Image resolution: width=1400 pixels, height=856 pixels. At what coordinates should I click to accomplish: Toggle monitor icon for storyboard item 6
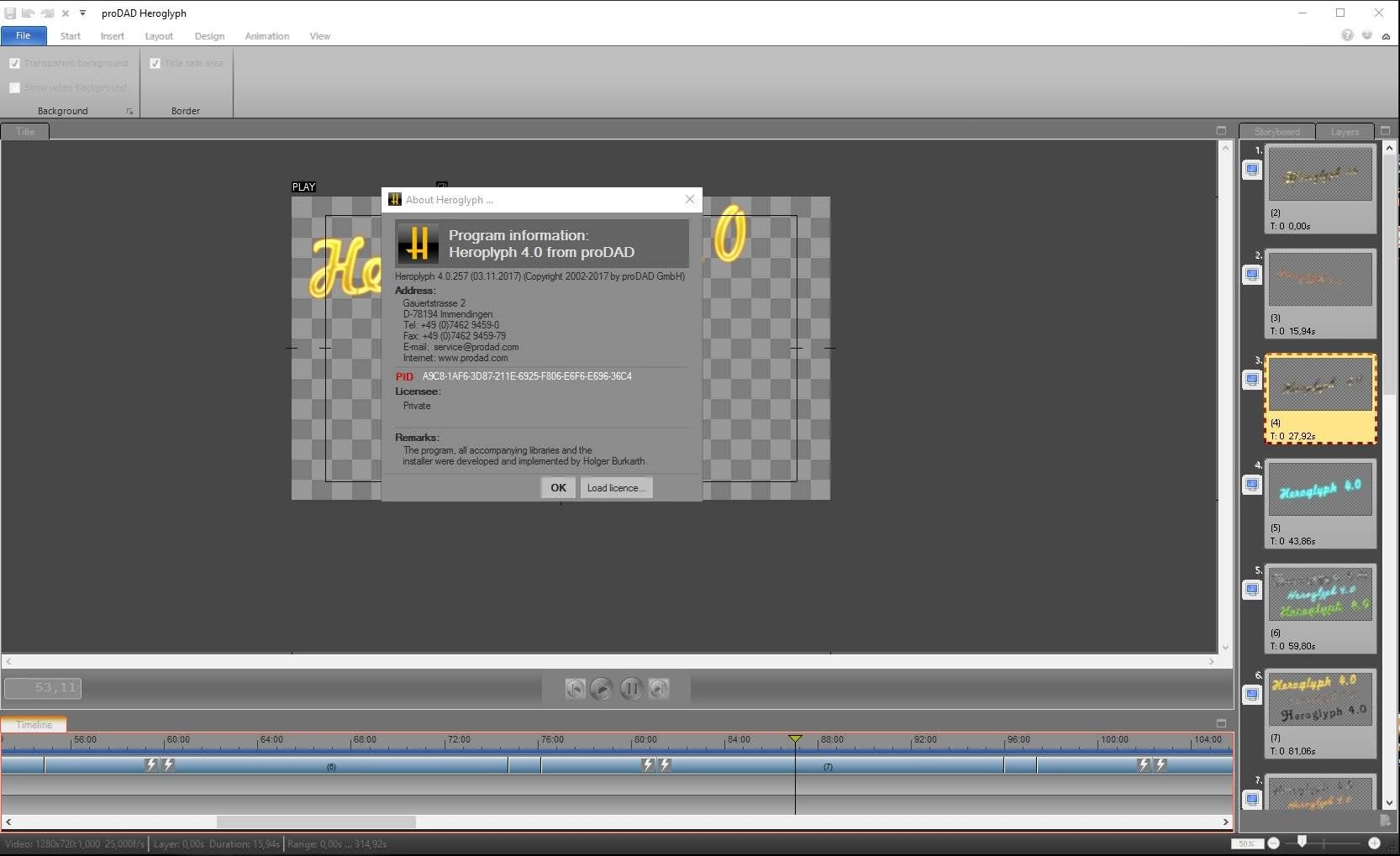1252,695
